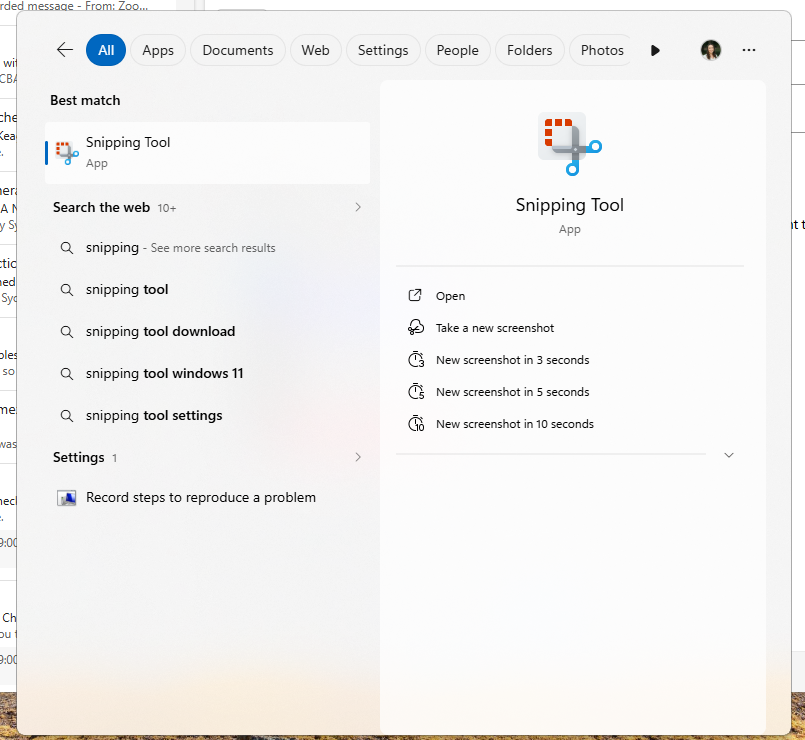The width and height of the screenshot is (805, 740).
Task: Click the back arrow in search panel
Action: pyautogui.click(x=65, y=50)
